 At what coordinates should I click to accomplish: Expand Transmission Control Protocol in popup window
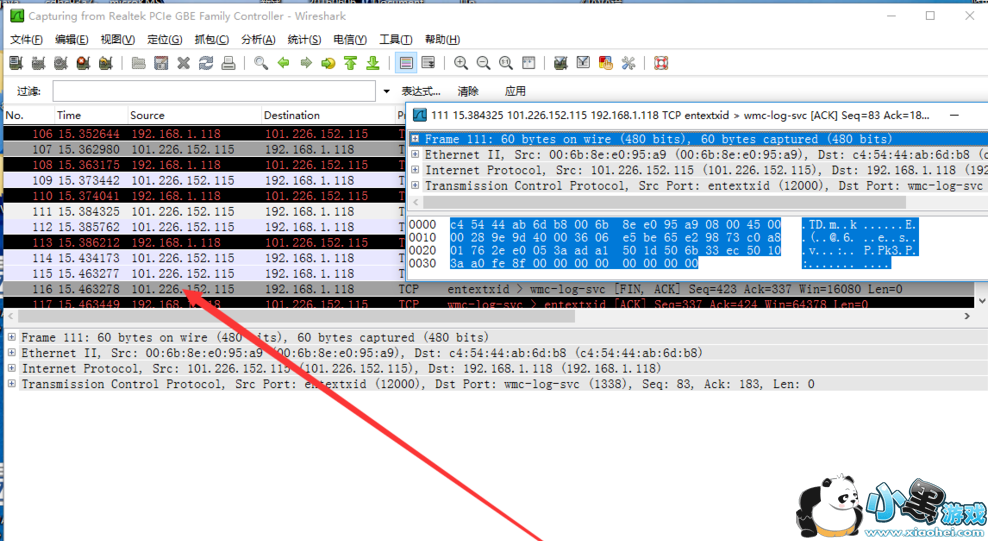(x=415, y=186)
